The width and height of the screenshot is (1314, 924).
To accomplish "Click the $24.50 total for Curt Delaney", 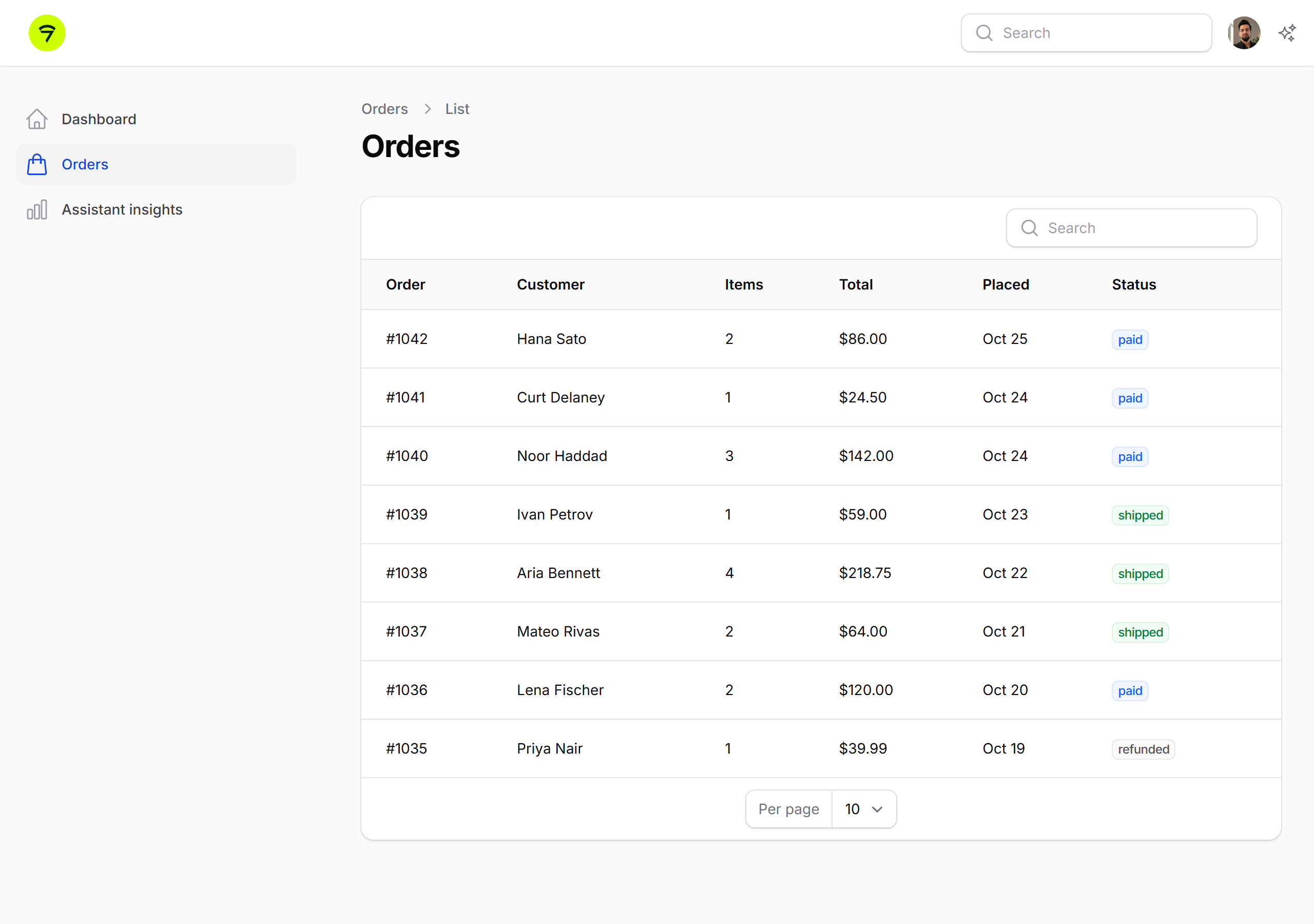I will 862,397.
